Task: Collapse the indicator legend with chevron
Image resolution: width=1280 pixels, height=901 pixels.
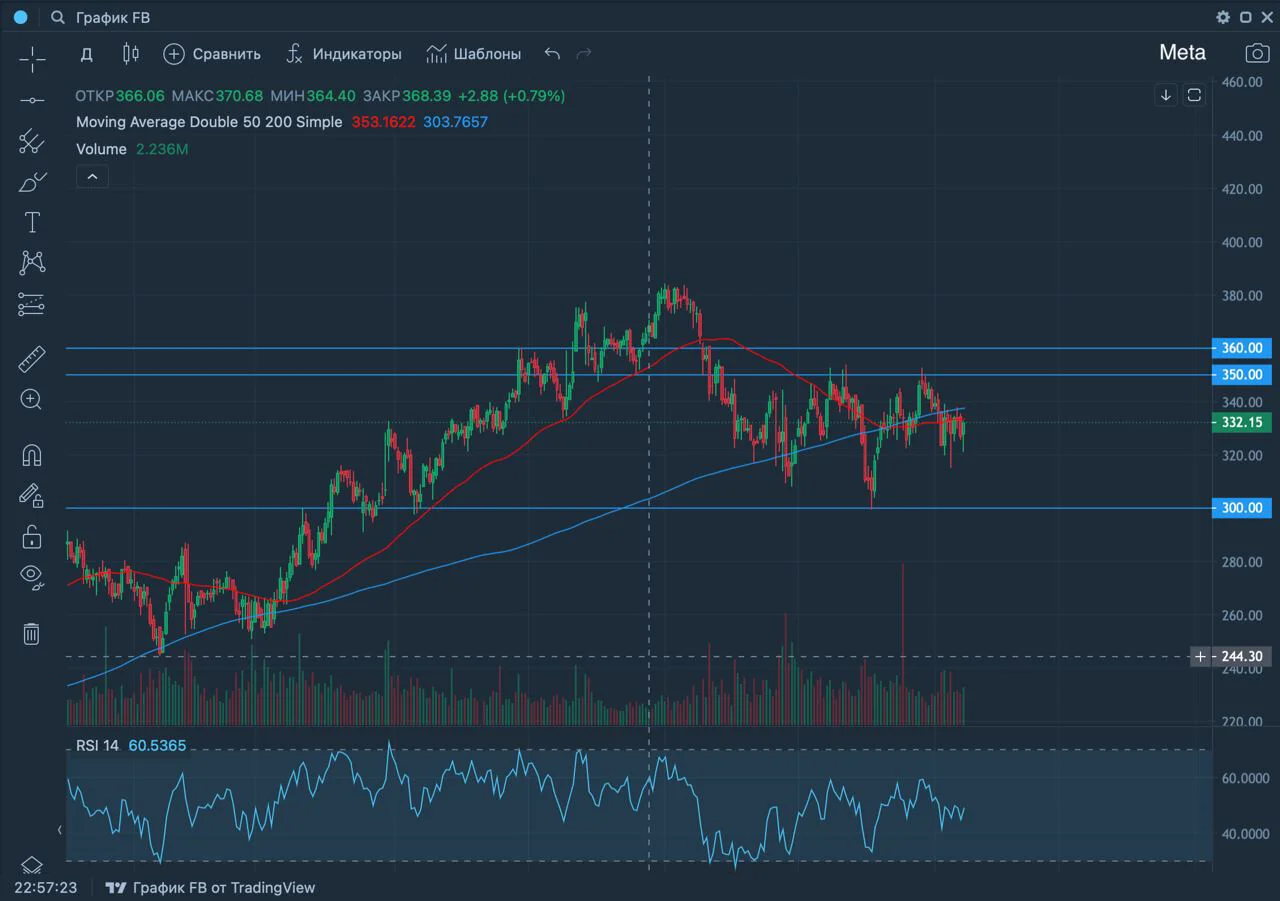Action: tap(92, 177)
